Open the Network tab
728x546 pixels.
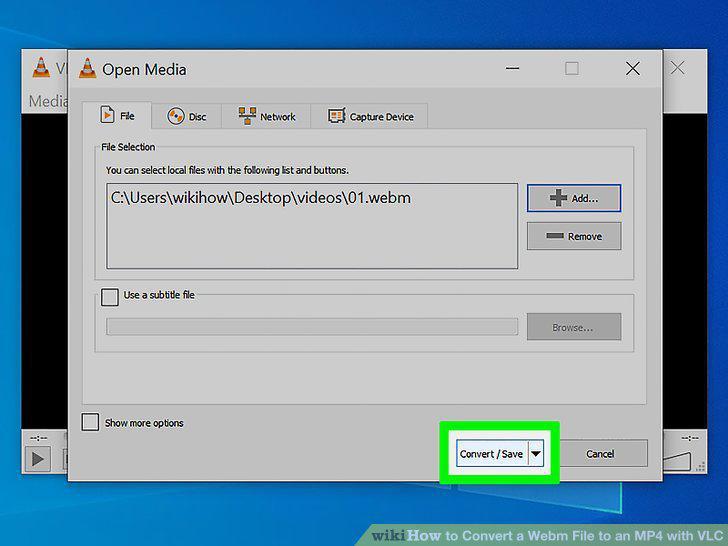[266, 116]
